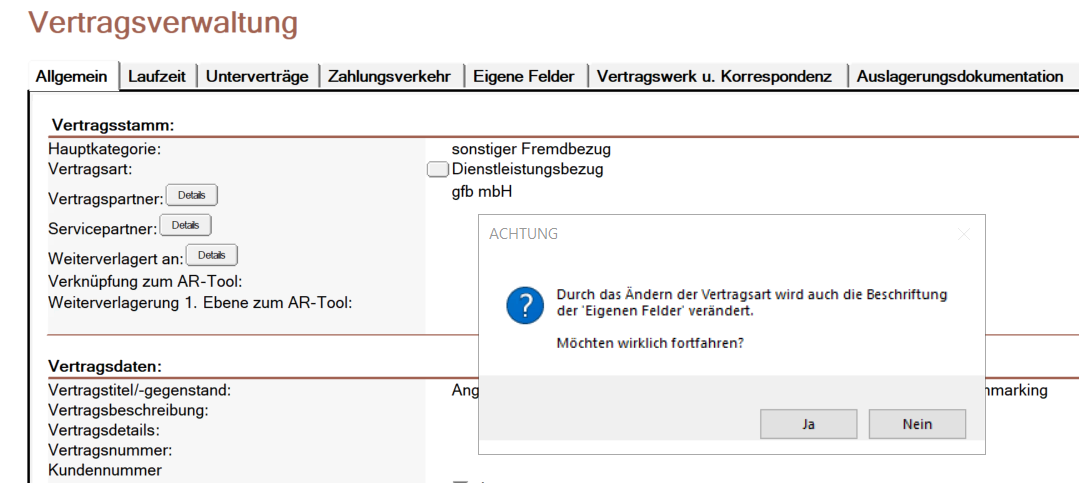Viewport: 1079px width, 483px height.
Task: Open the Laufzeit tab
Action: click(157, 76)
